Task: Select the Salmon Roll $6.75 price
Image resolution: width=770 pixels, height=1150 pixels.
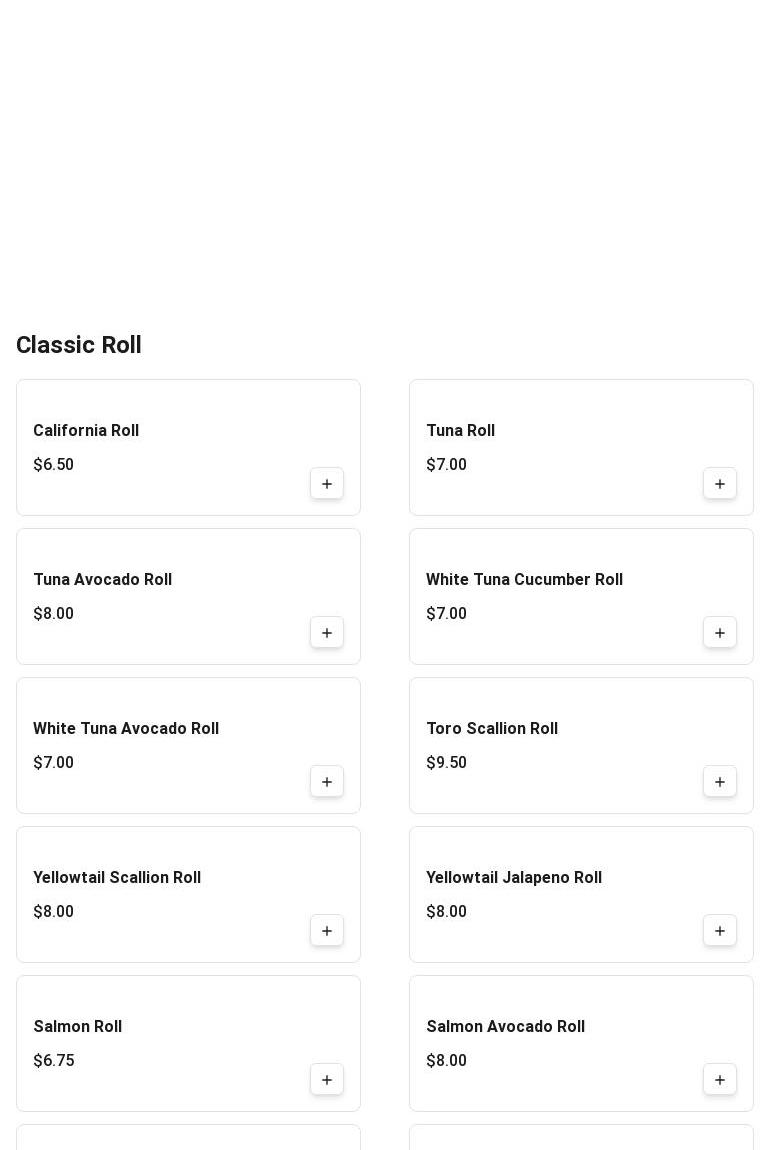Action: tap(54, 1061)
